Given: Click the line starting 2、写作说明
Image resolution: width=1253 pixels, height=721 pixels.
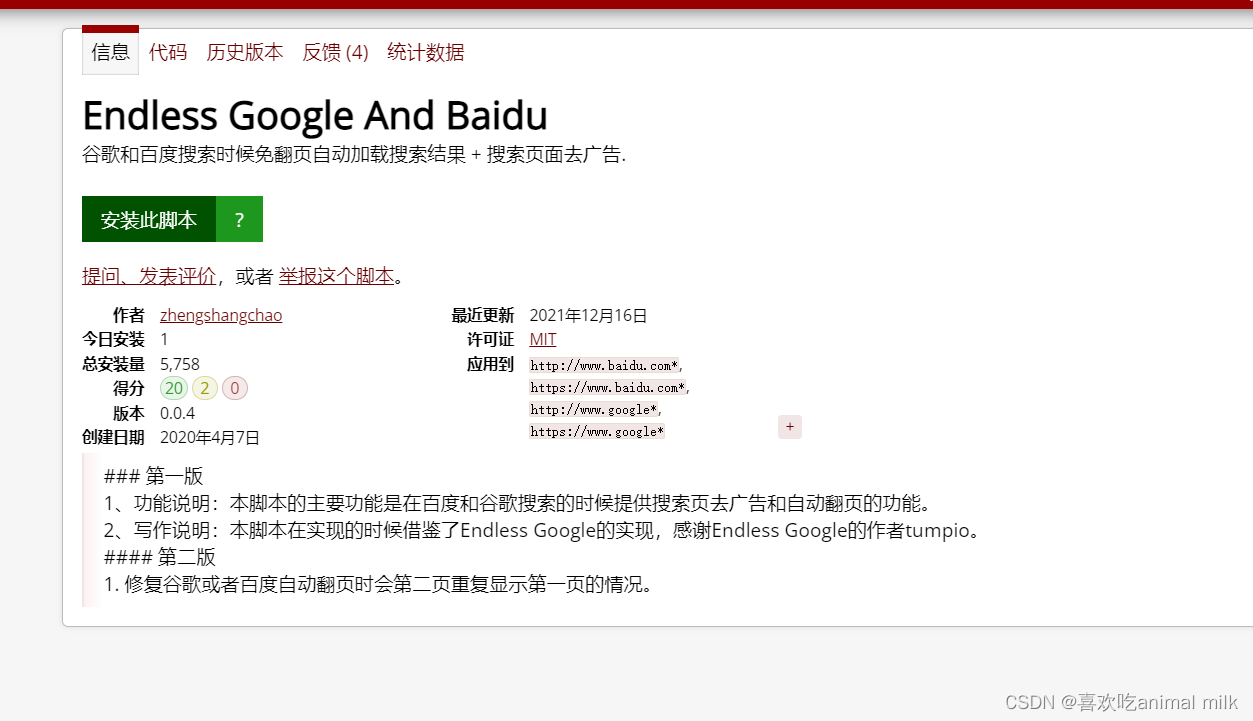Looking at the screenshot, I should pos(543,530).
